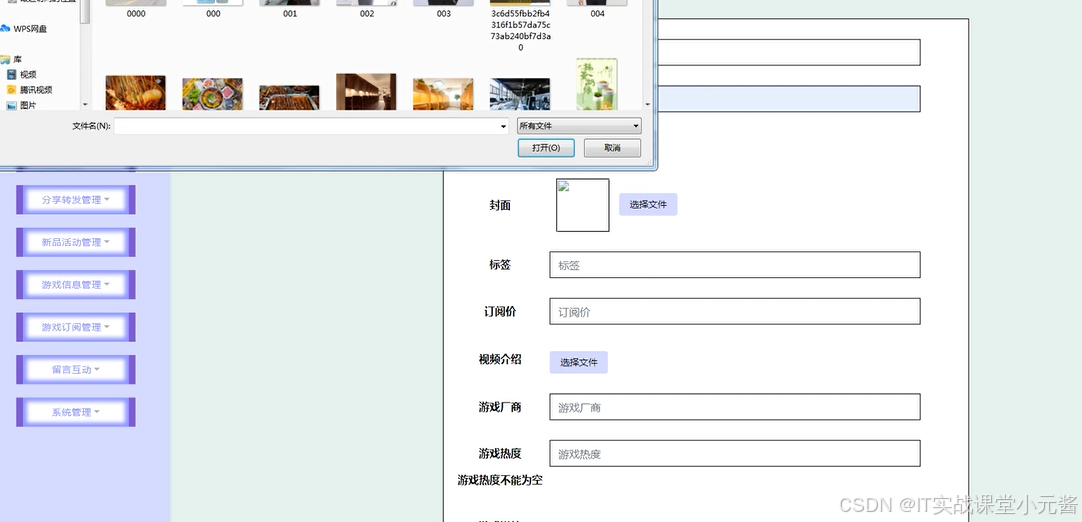Select the file named 003

point(444,9)
